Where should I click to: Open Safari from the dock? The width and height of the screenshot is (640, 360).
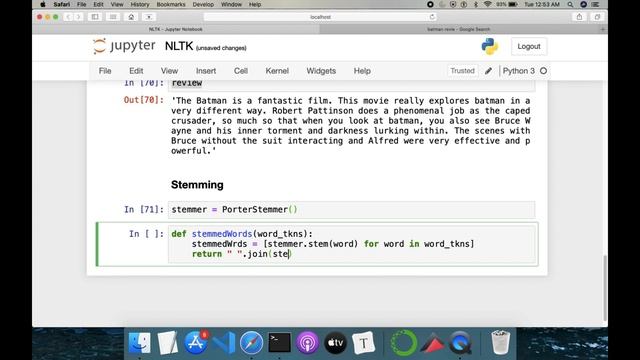(x=251, y=342)
